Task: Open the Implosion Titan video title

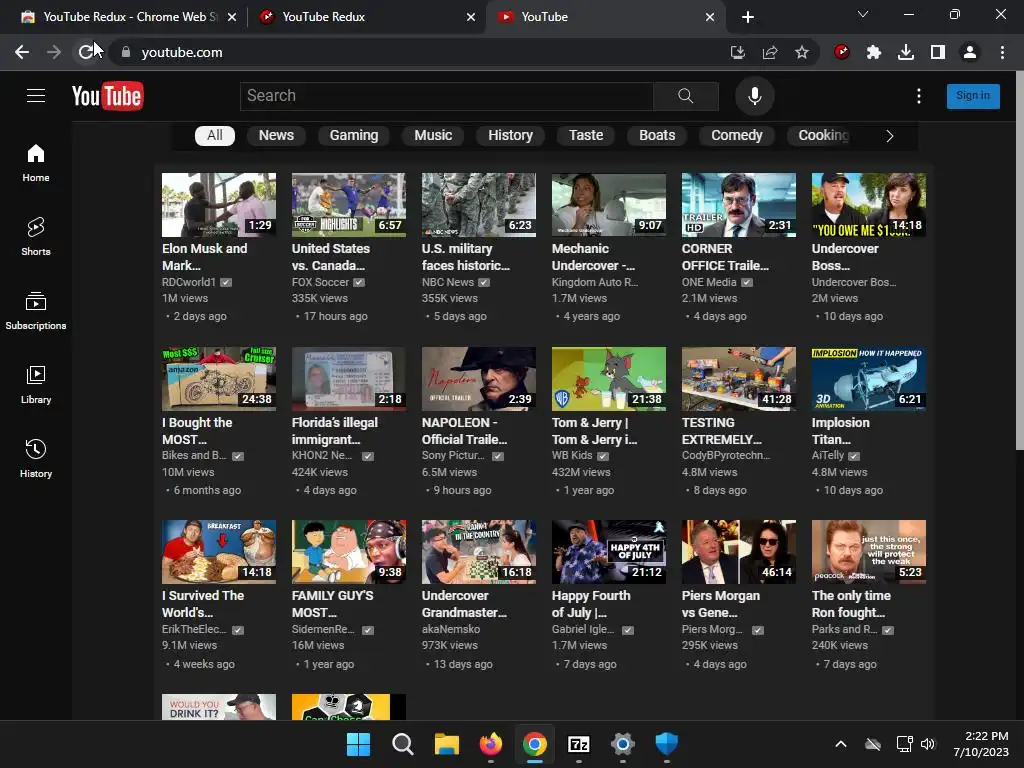Action: (x=840, y=431)
